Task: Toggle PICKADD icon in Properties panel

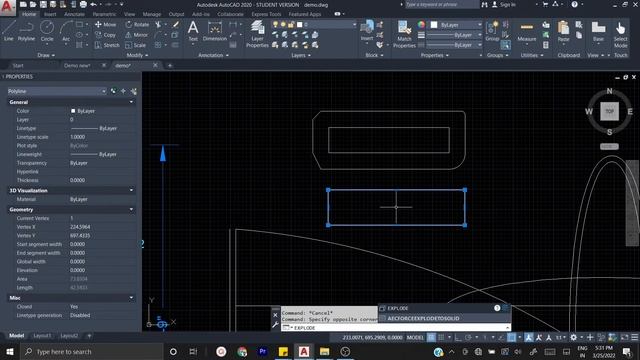Action: click(113, 91)
